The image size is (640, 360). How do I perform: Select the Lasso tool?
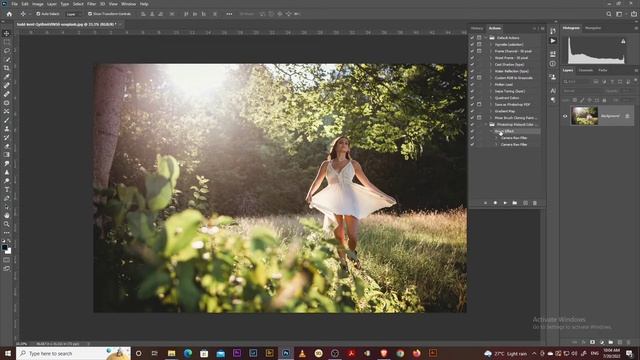[x=7, y=51]
